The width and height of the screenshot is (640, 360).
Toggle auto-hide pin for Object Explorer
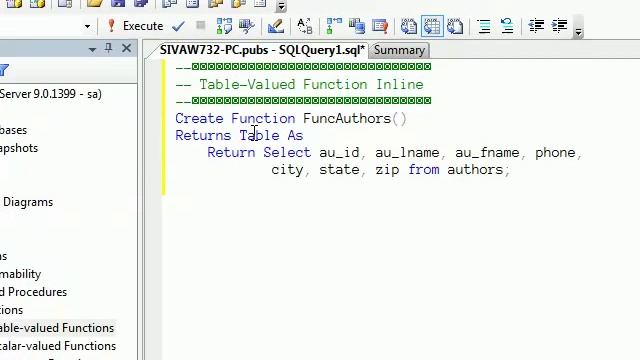(x=108, y=48)
